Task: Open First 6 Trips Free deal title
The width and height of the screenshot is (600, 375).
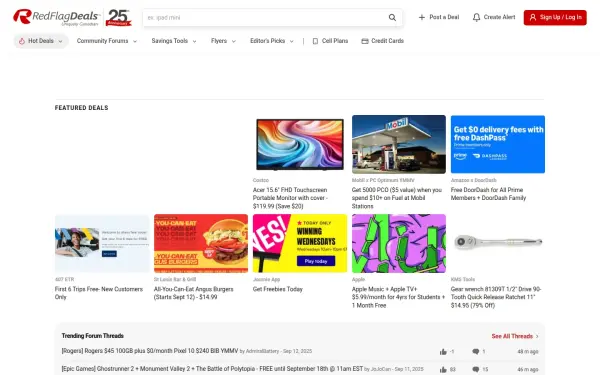Action: 99,293
